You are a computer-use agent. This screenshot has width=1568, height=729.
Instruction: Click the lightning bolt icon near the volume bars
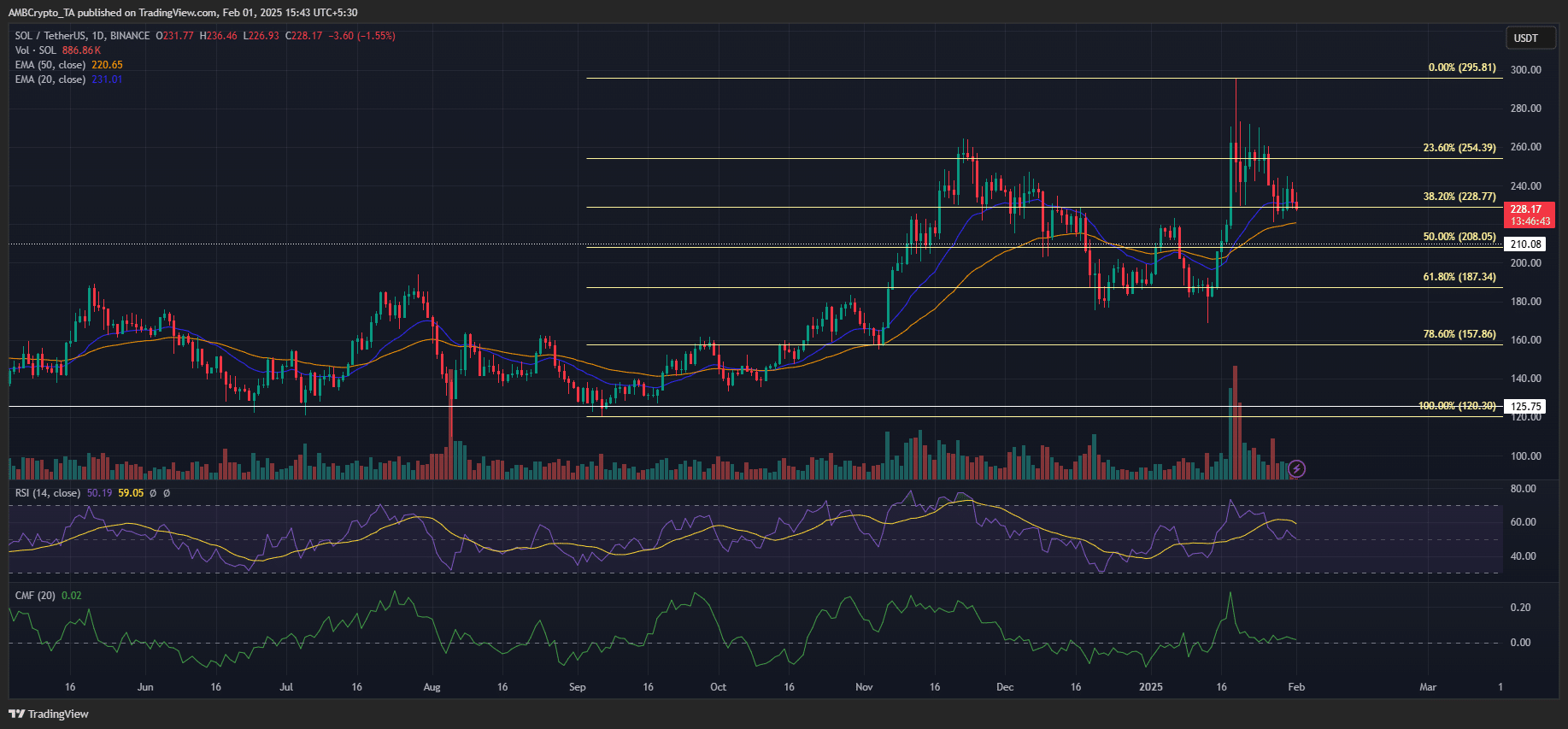1296,468
